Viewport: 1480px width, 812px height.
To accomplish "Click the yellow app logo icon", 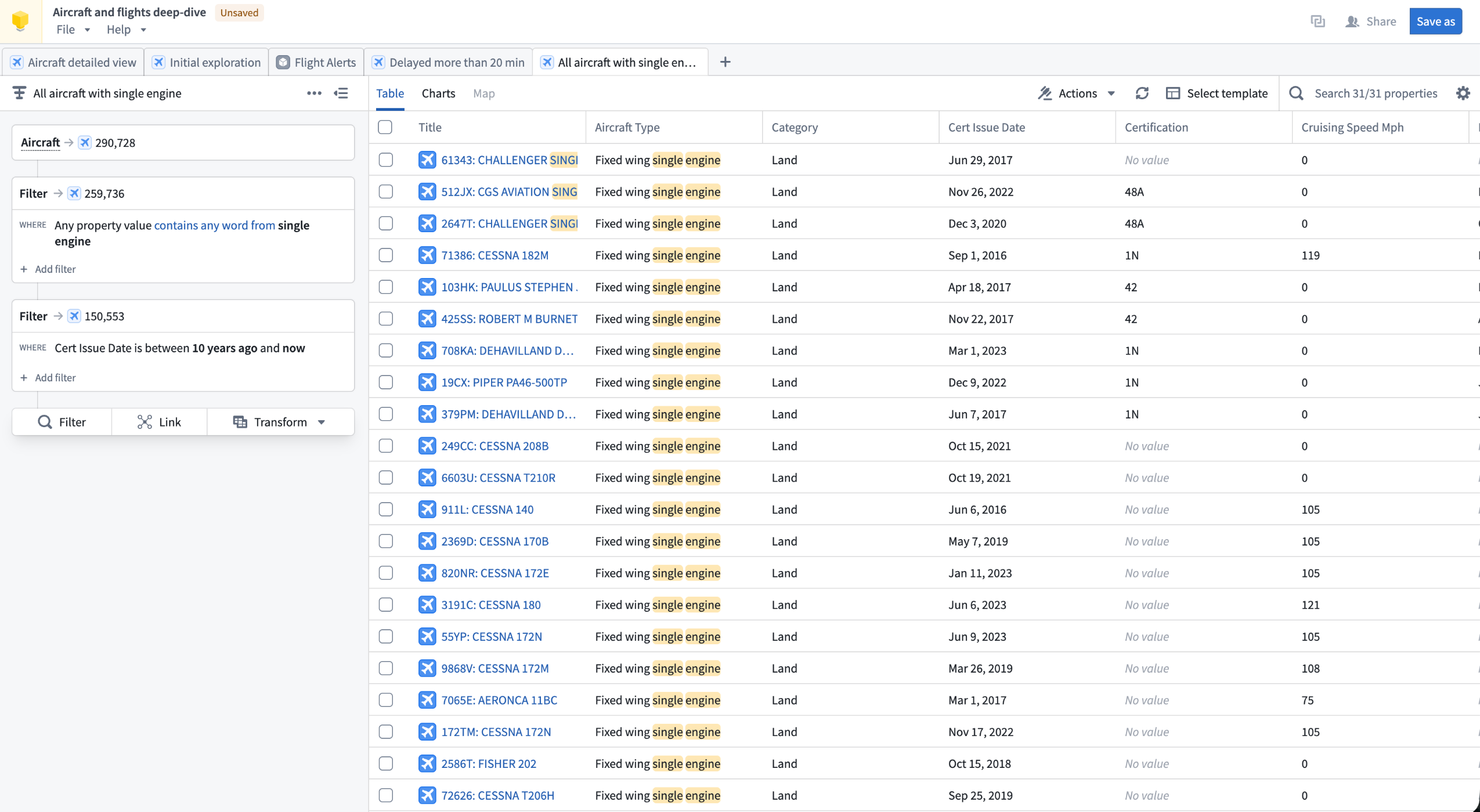I will [x=20, y=21].
